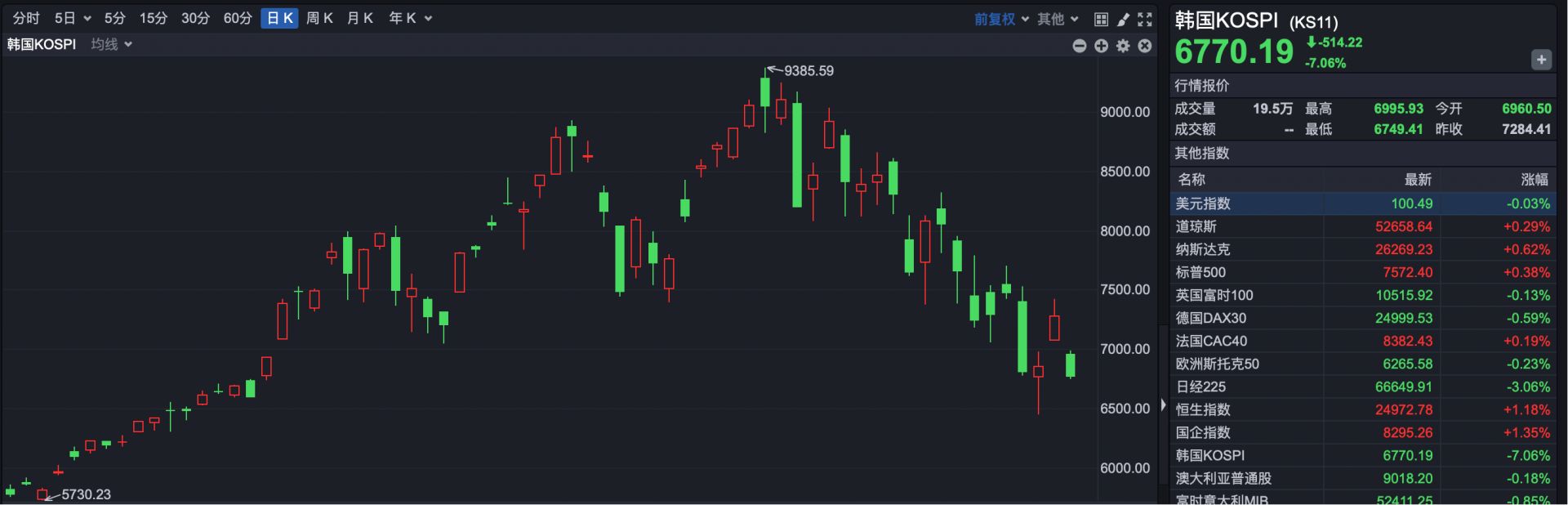Click the 日经225 change value -3.06%
1568x505 pixels.
[x=1528, y=387]
